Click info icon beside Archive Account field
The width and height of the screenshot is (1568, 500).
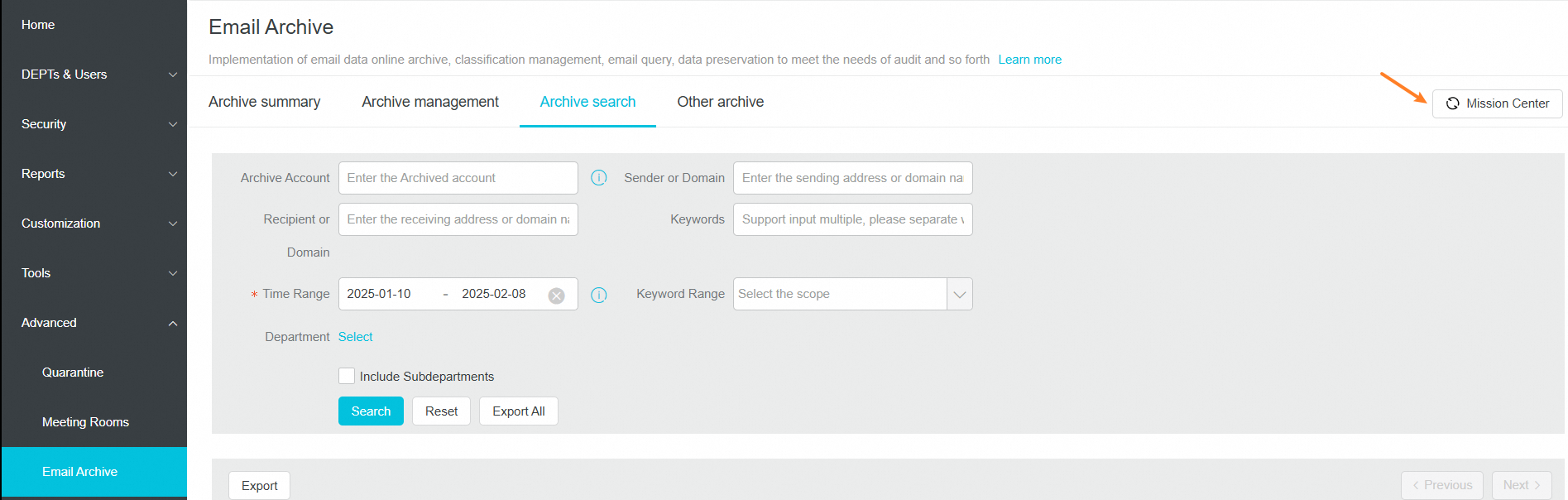599,178
